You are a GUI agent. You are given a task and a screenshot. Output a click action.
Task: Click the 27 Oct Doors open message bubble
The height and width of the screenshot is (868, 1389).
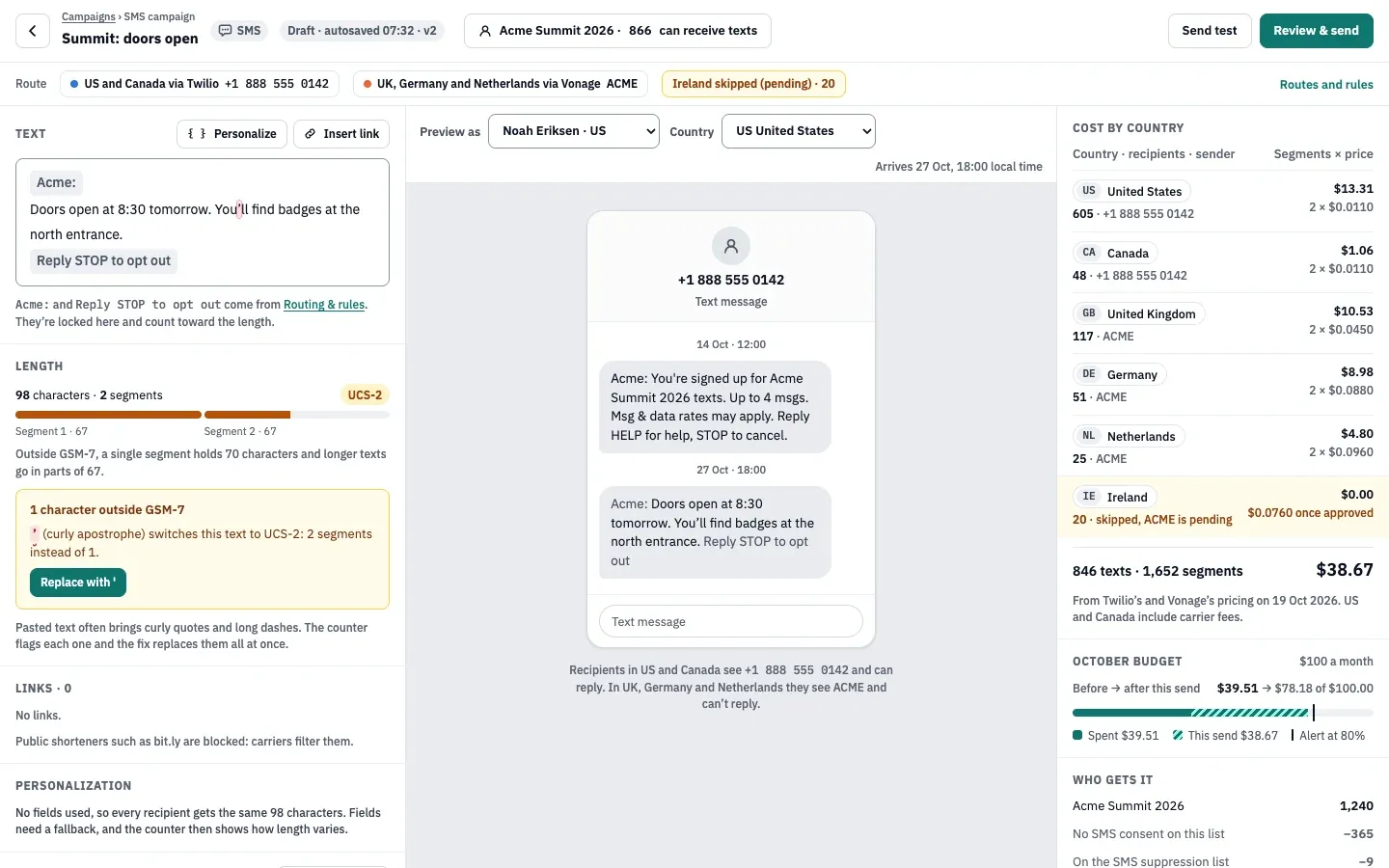tap(715, 532)
